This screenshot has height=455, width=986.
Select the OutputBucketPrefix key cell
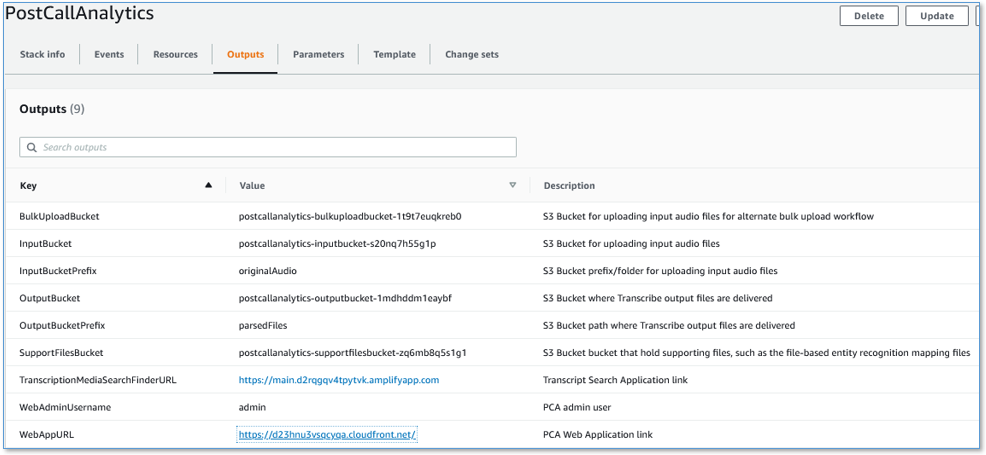pos(62,326)
